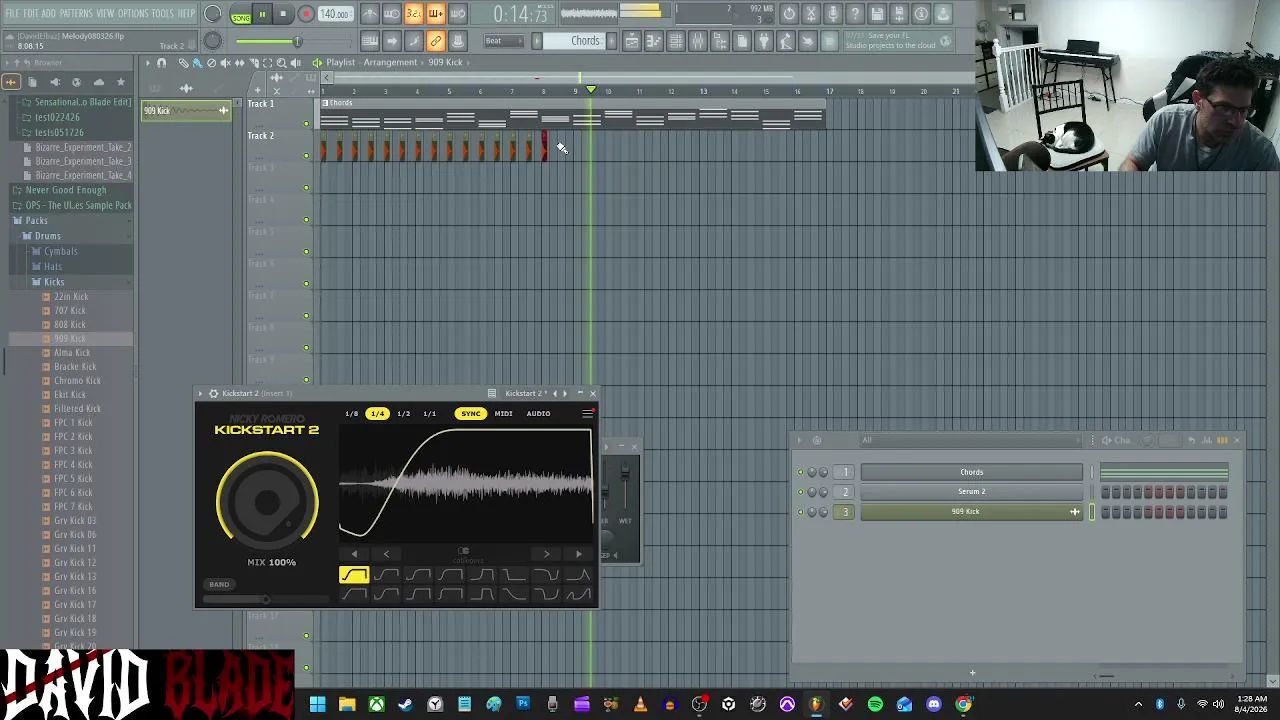Screen dimensions: 1280x720
Task: Open the View menu
Action: [105, 14]
